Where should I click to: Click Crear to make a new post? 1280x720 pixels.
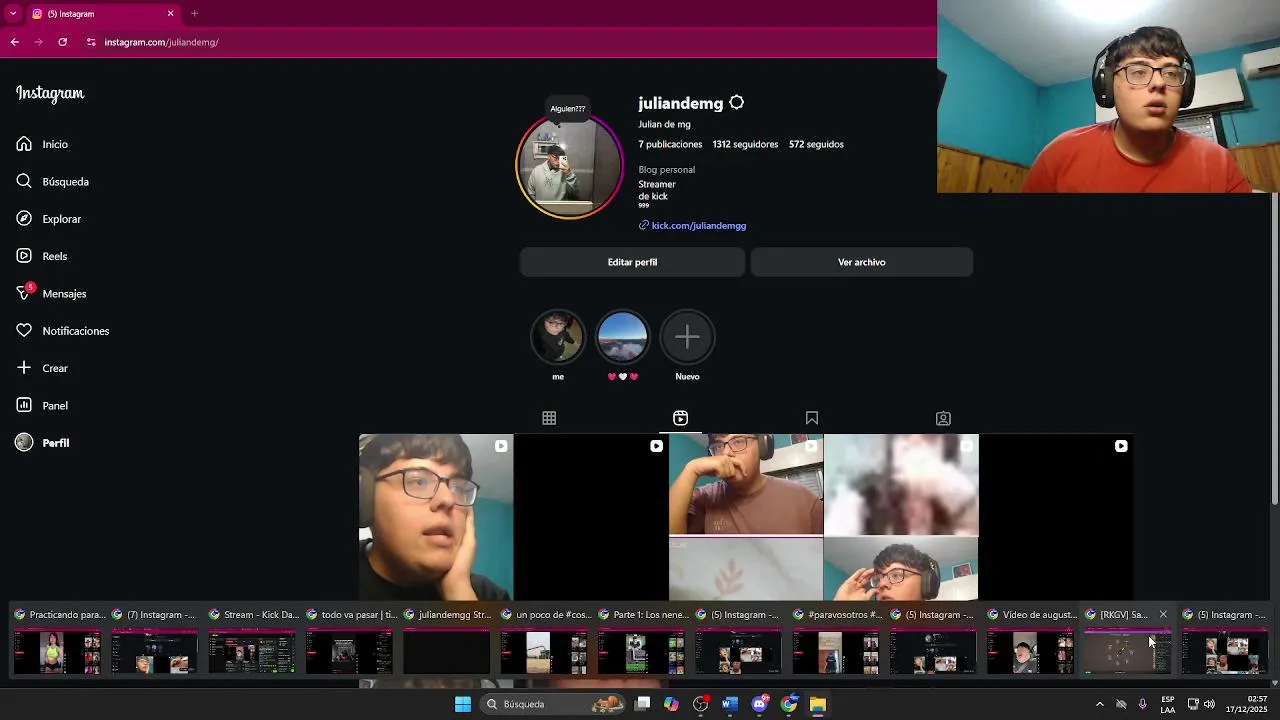pyautogui.click(x=42, y=368)
